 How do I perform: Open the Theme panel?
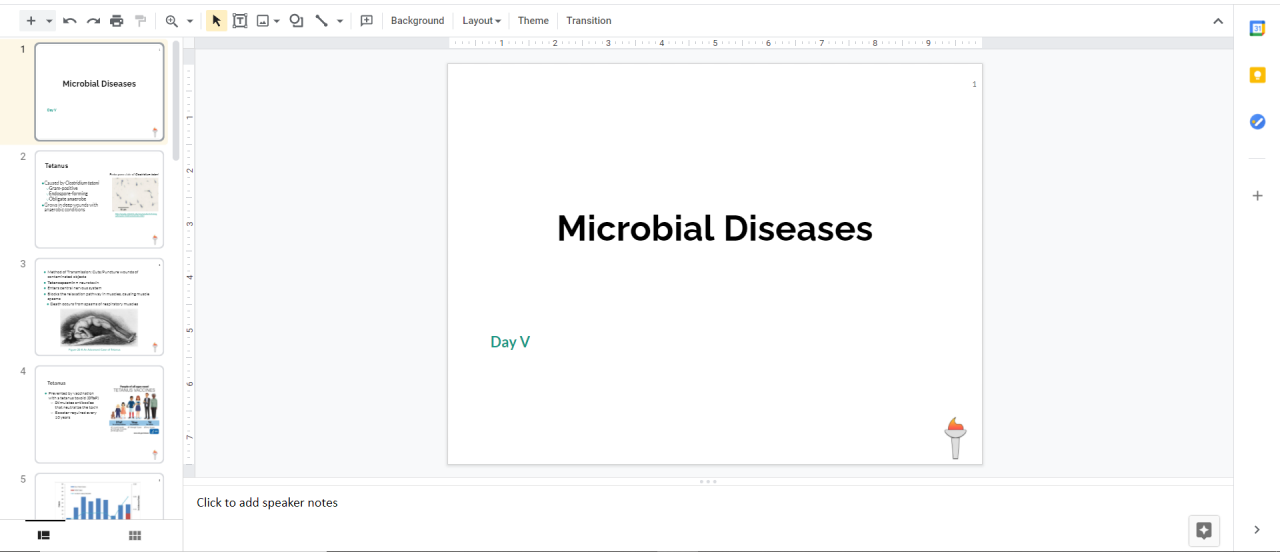click(533, 21)
